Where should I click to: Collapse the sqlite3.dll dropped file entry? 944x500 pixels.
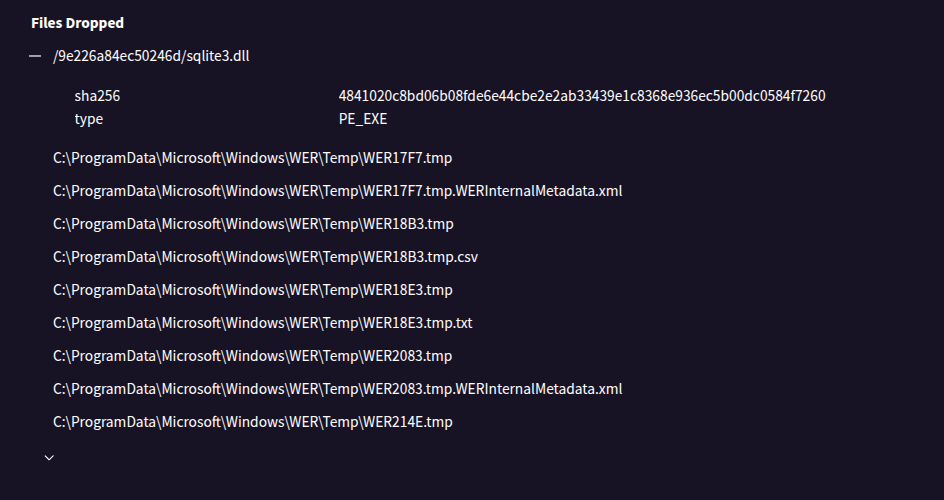coord(35,56)
